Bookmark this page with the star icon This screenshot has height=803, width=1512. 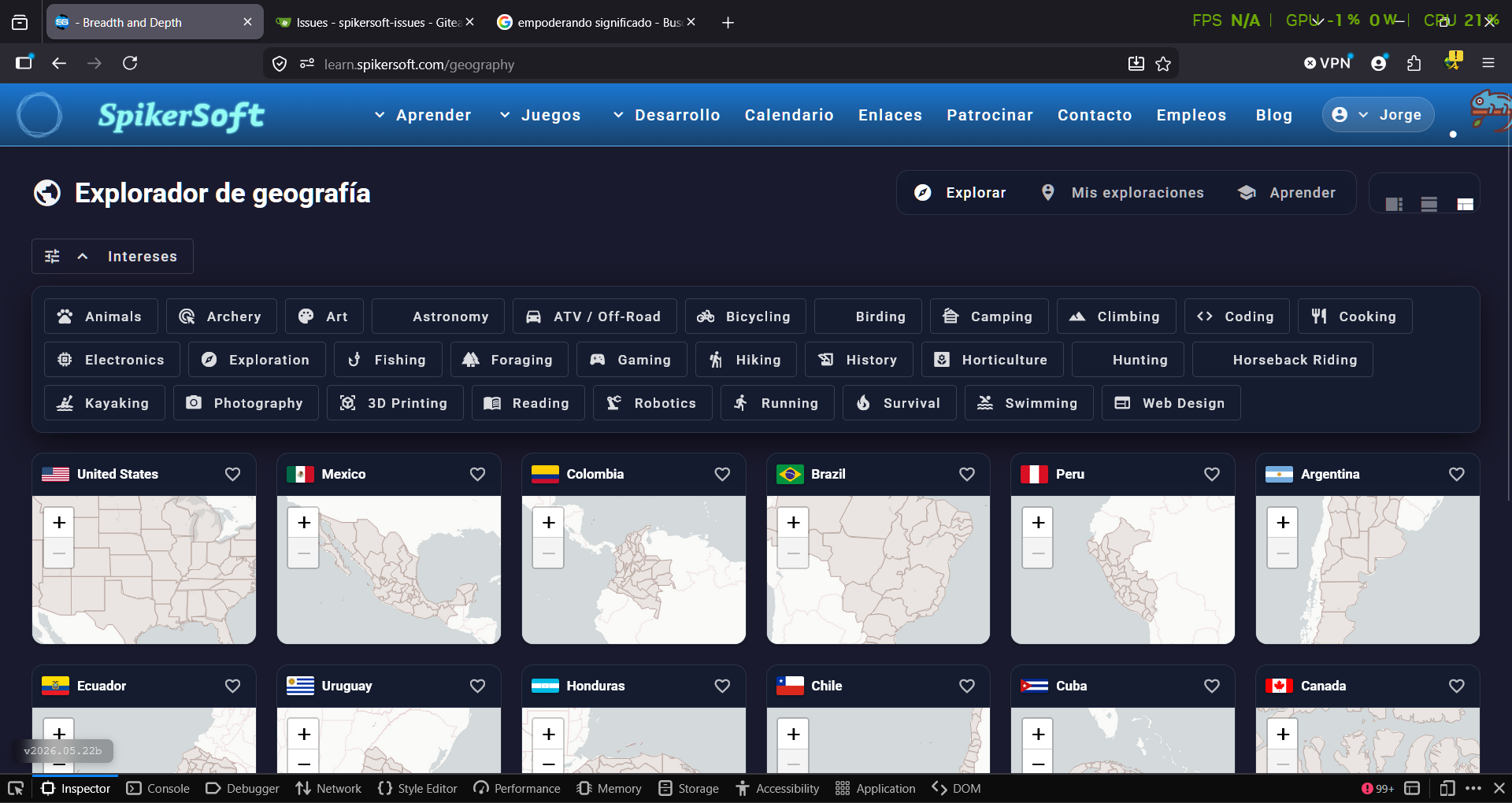pos(1163,64)
